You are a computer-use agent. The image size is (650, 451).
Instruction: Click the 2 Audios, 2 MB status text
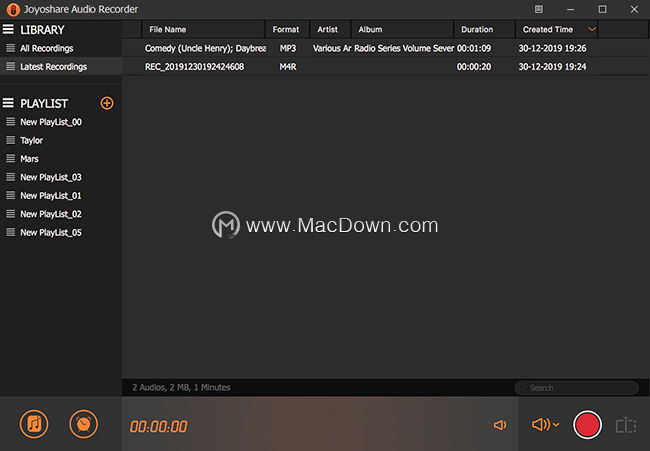(x=181, y=388)
